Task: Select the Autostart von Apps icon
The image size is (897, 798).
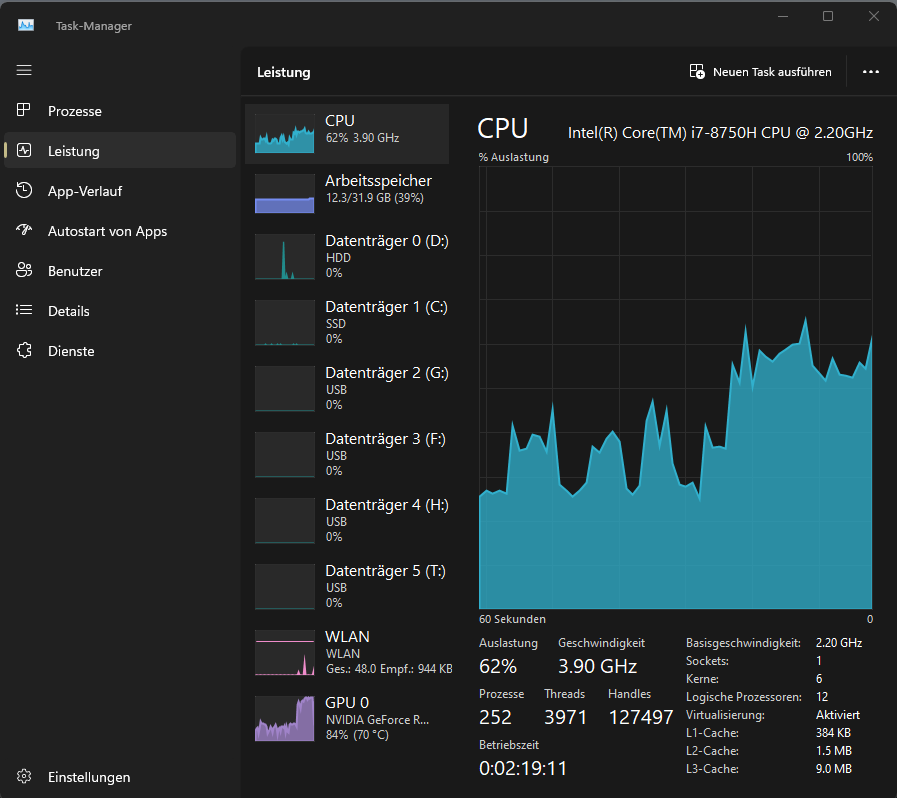Action: (25, 231)
